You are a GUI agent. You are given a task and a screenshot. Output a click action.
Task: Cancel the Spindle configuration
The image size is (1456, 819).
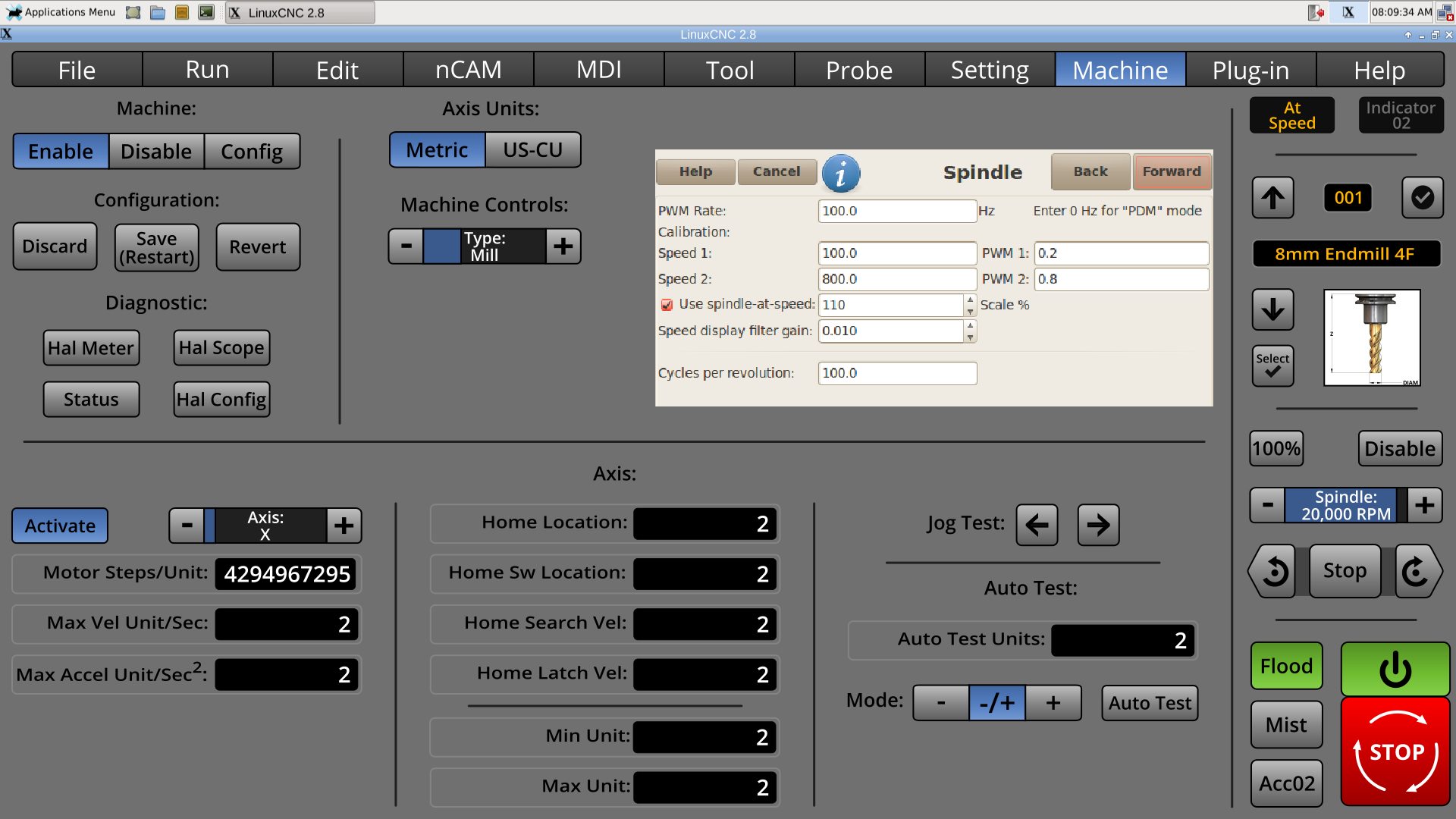coord(777,171)
